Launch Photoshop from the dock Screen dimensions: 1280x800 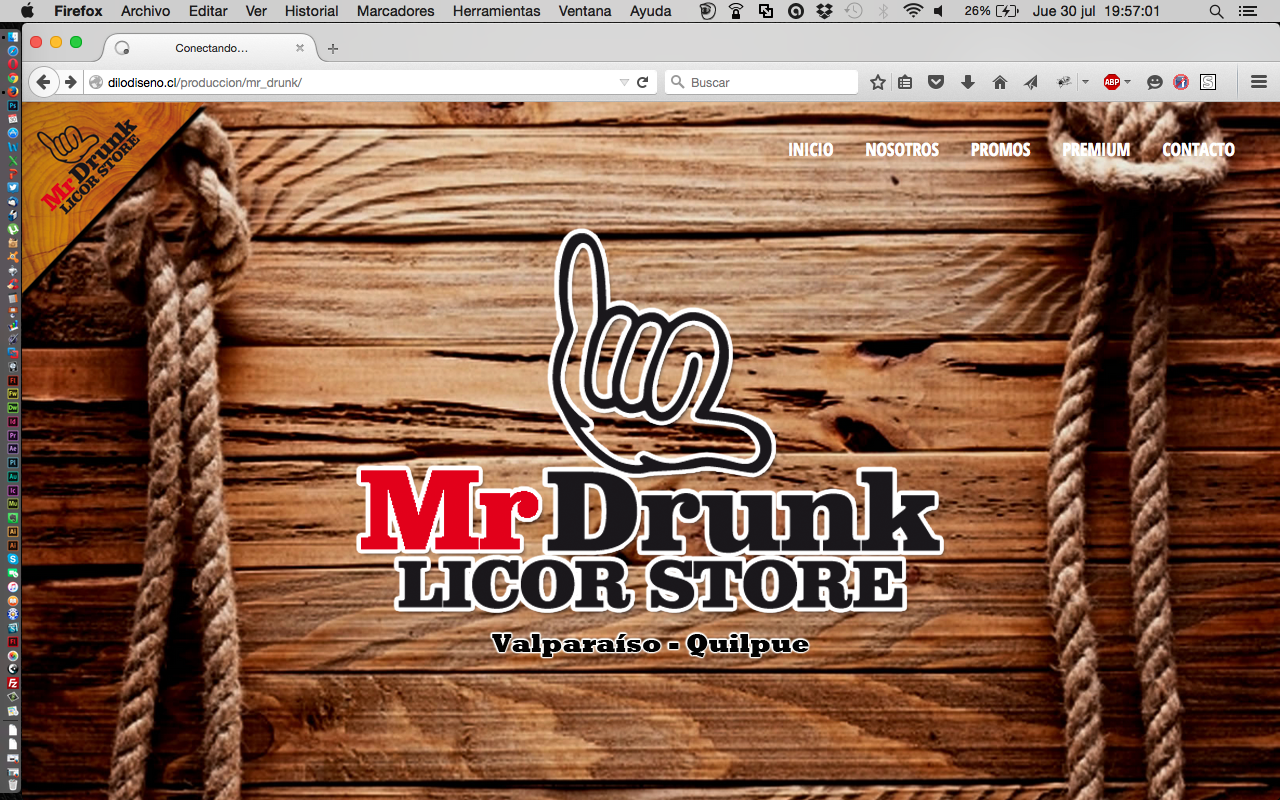coord(13,104)
